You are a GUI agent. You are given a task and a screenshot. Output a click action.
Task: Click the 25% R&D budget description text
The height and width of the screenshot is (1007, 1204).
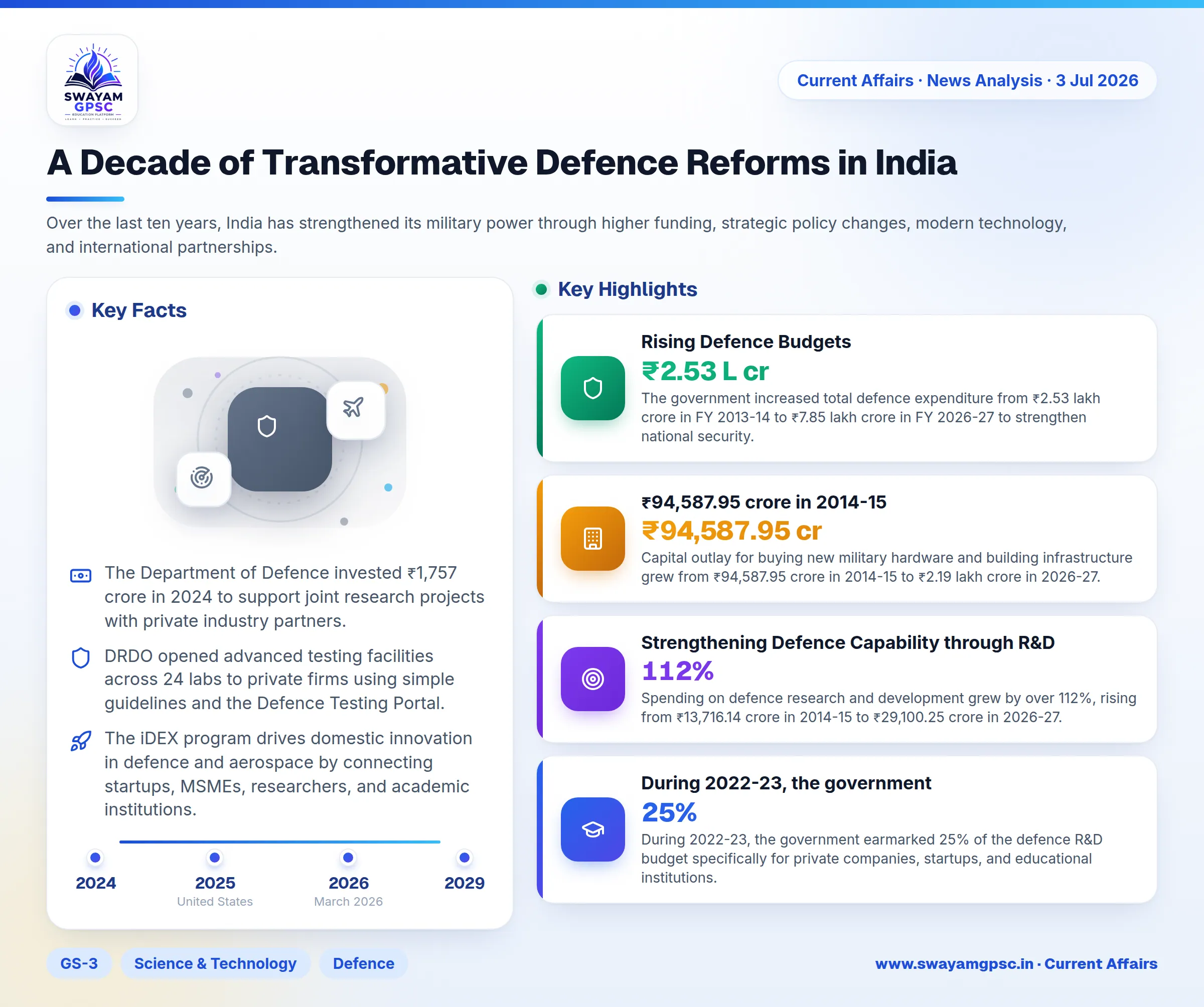[x=871, y=858]
